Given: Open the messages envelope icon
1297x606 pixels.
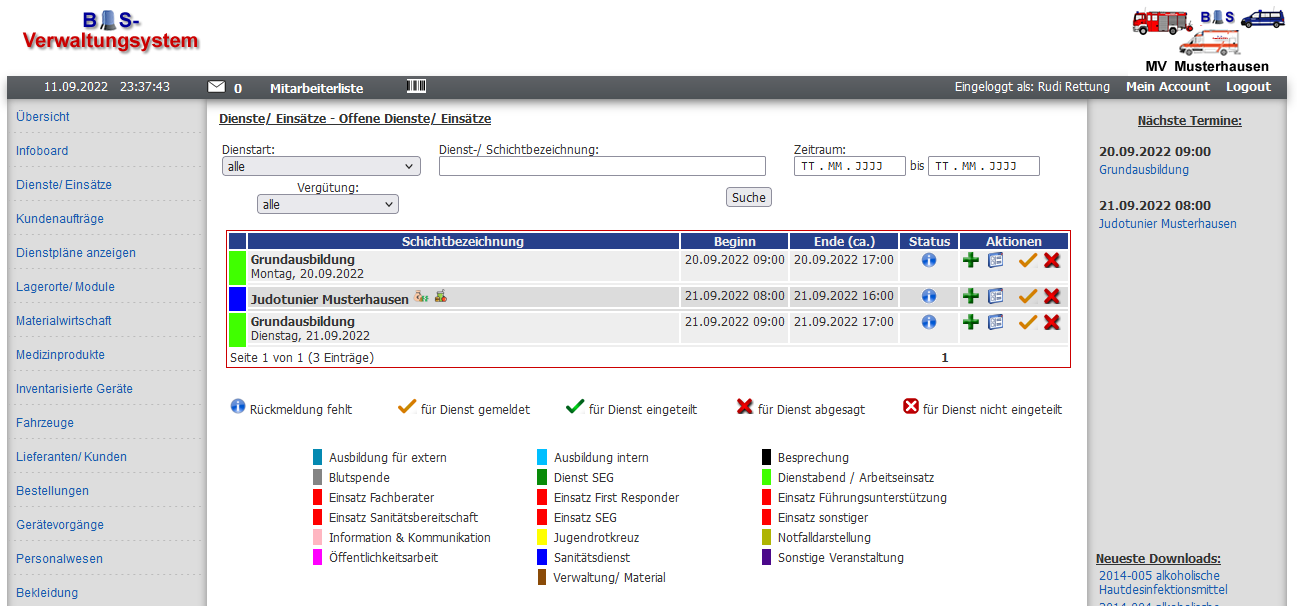Looking at the screenshot, I should coord(216,87).
